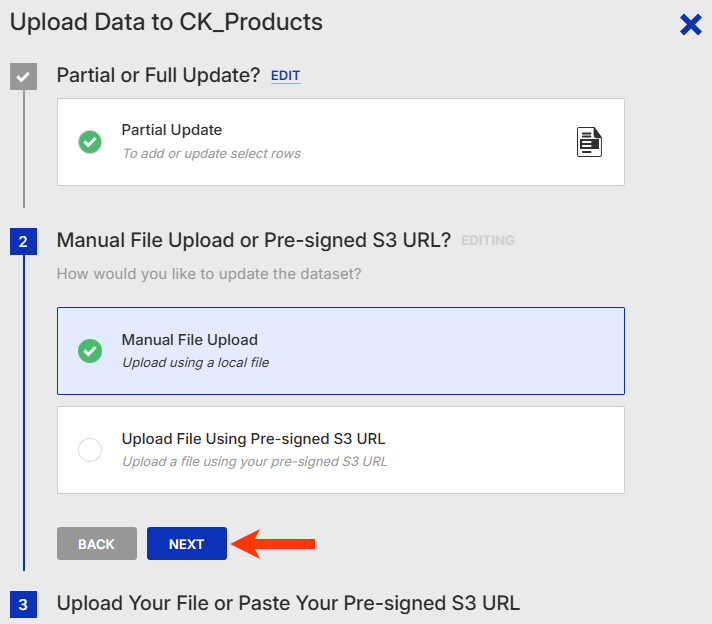Click the document icon in Partial Update card
712x624 pixels.
[590, 142]
